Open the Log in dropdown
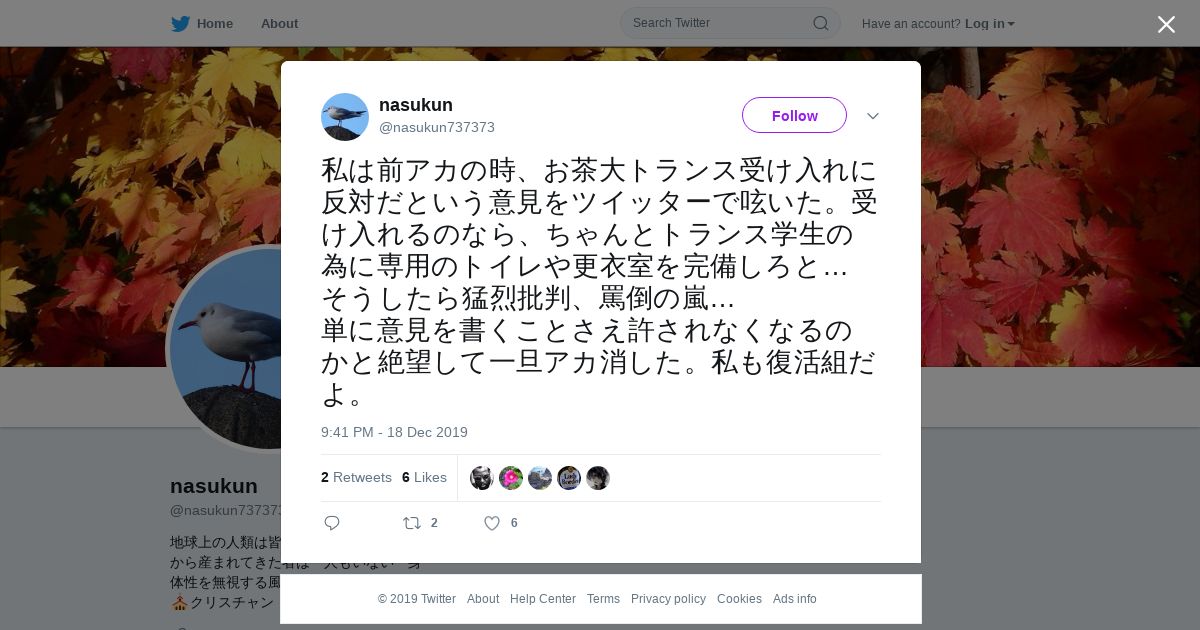1200x630 pixels. (x=989, y=23)
